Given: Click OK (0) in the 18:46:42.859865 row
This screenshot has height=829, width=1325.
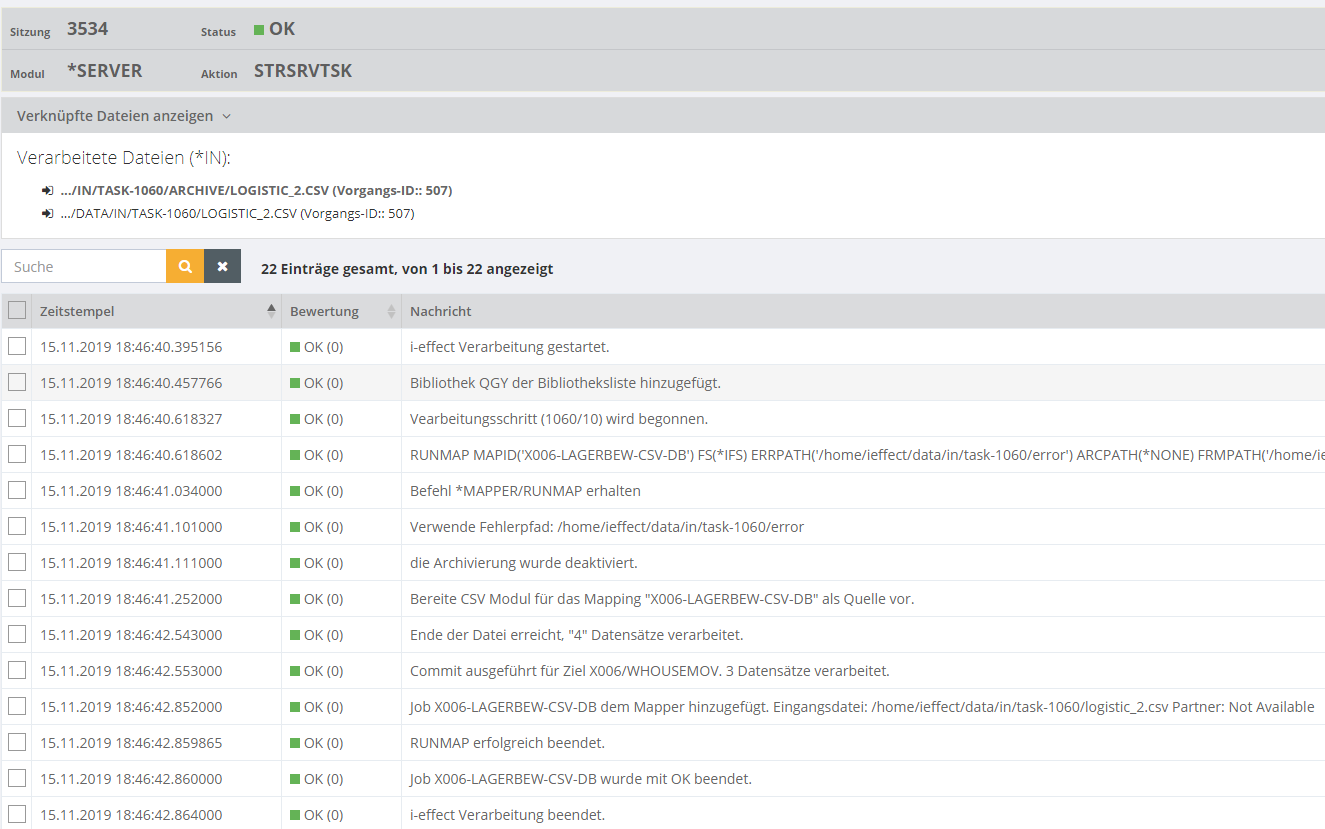Looking at the screenshot, I should [x=323, y=743].
